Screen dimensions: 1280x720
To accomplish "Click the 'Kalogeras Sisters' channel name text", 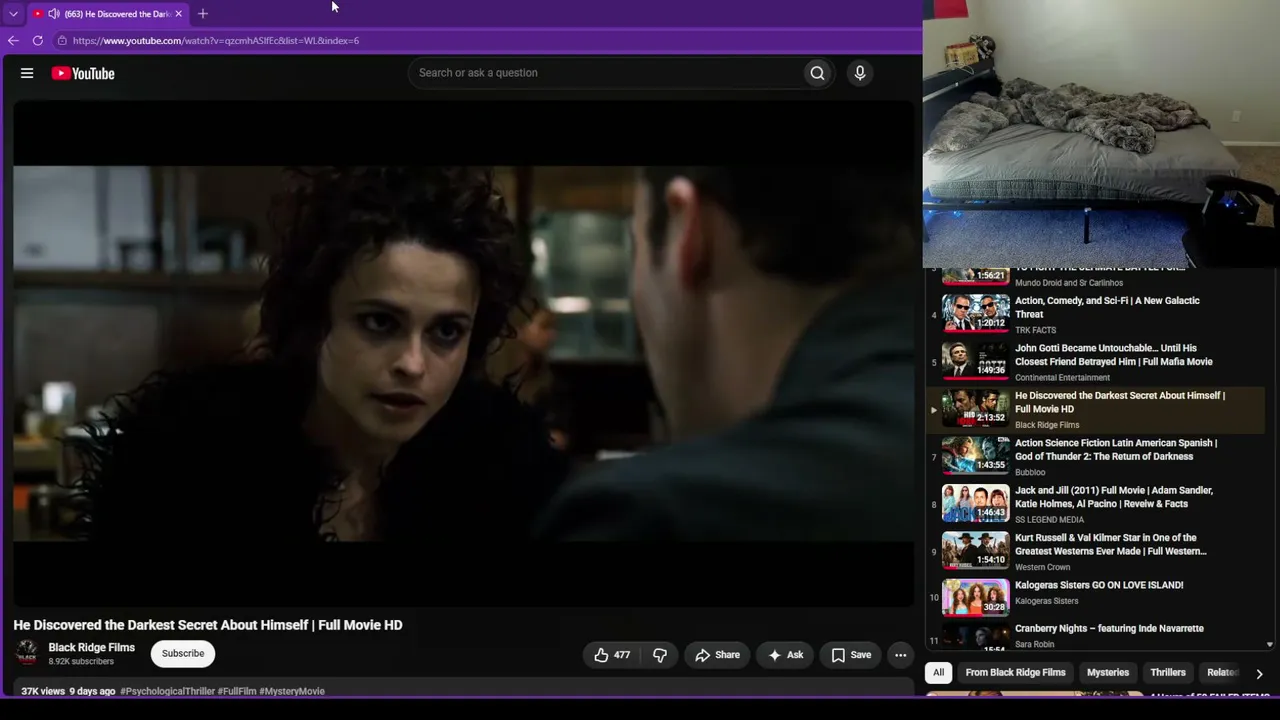I will [1046, 601].
